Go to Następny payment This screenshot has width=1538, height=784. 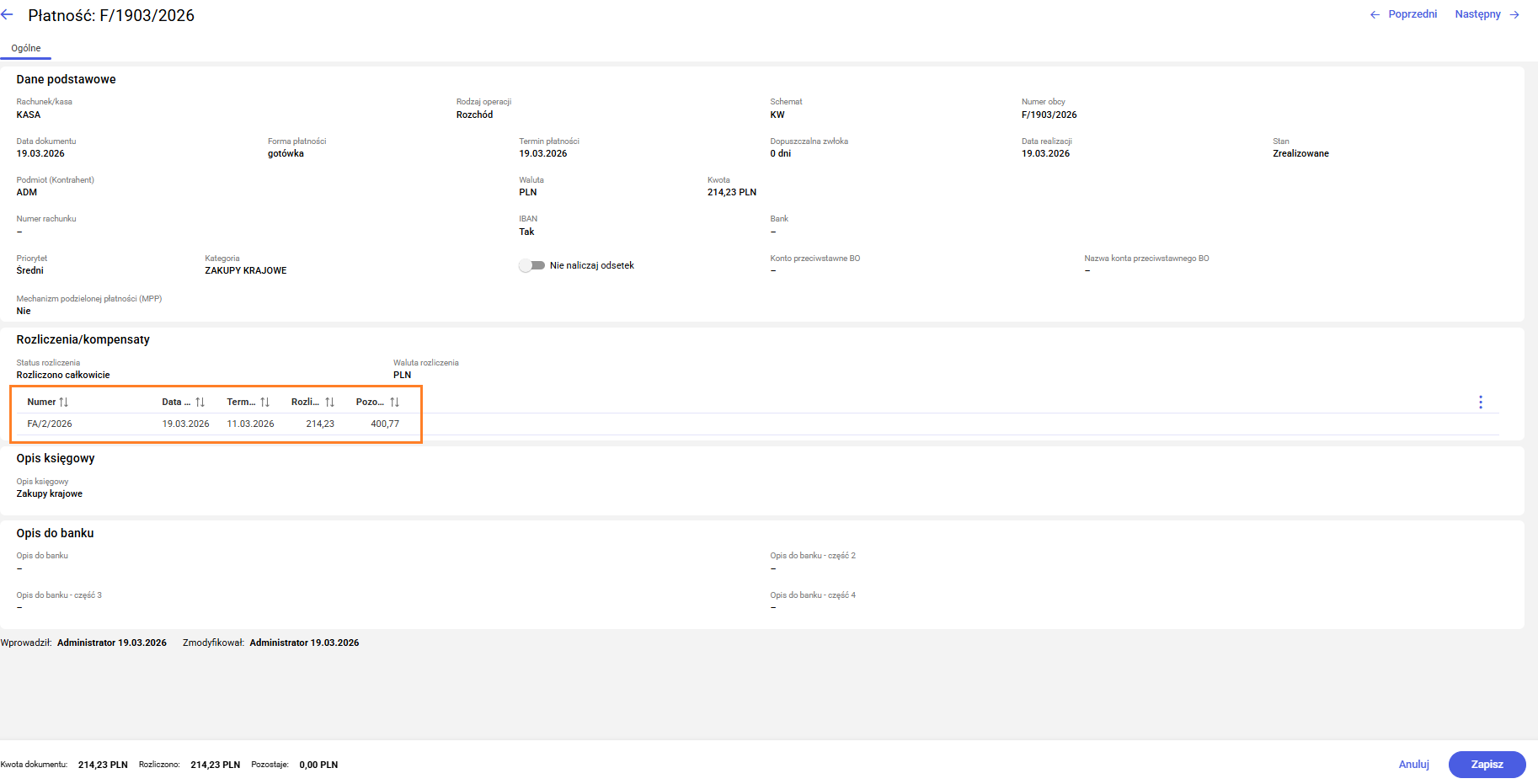[x=1487, y=14]
